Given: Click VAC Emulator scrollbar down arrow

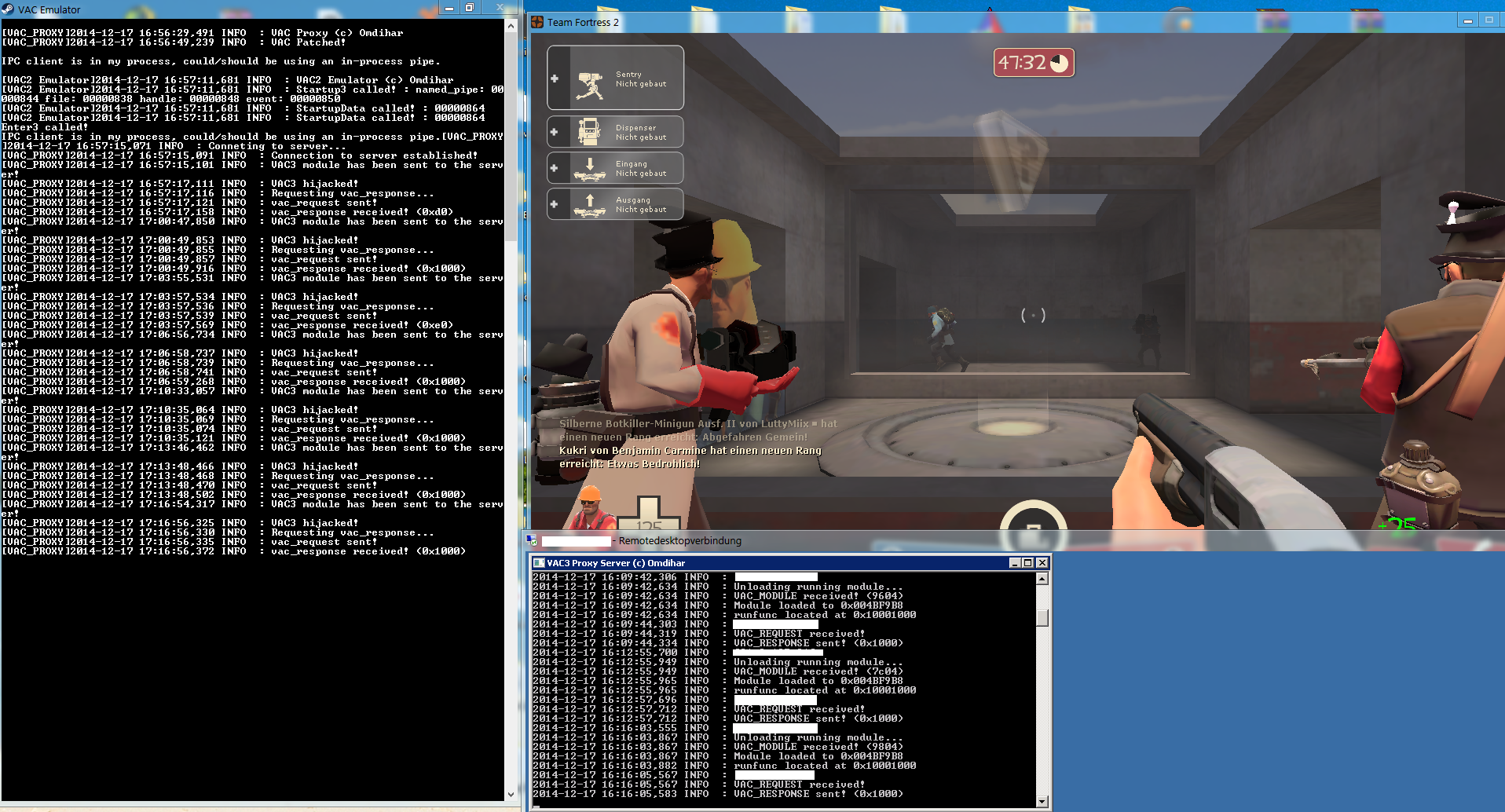Looking at the screenshot, I should tap(511, 795).
